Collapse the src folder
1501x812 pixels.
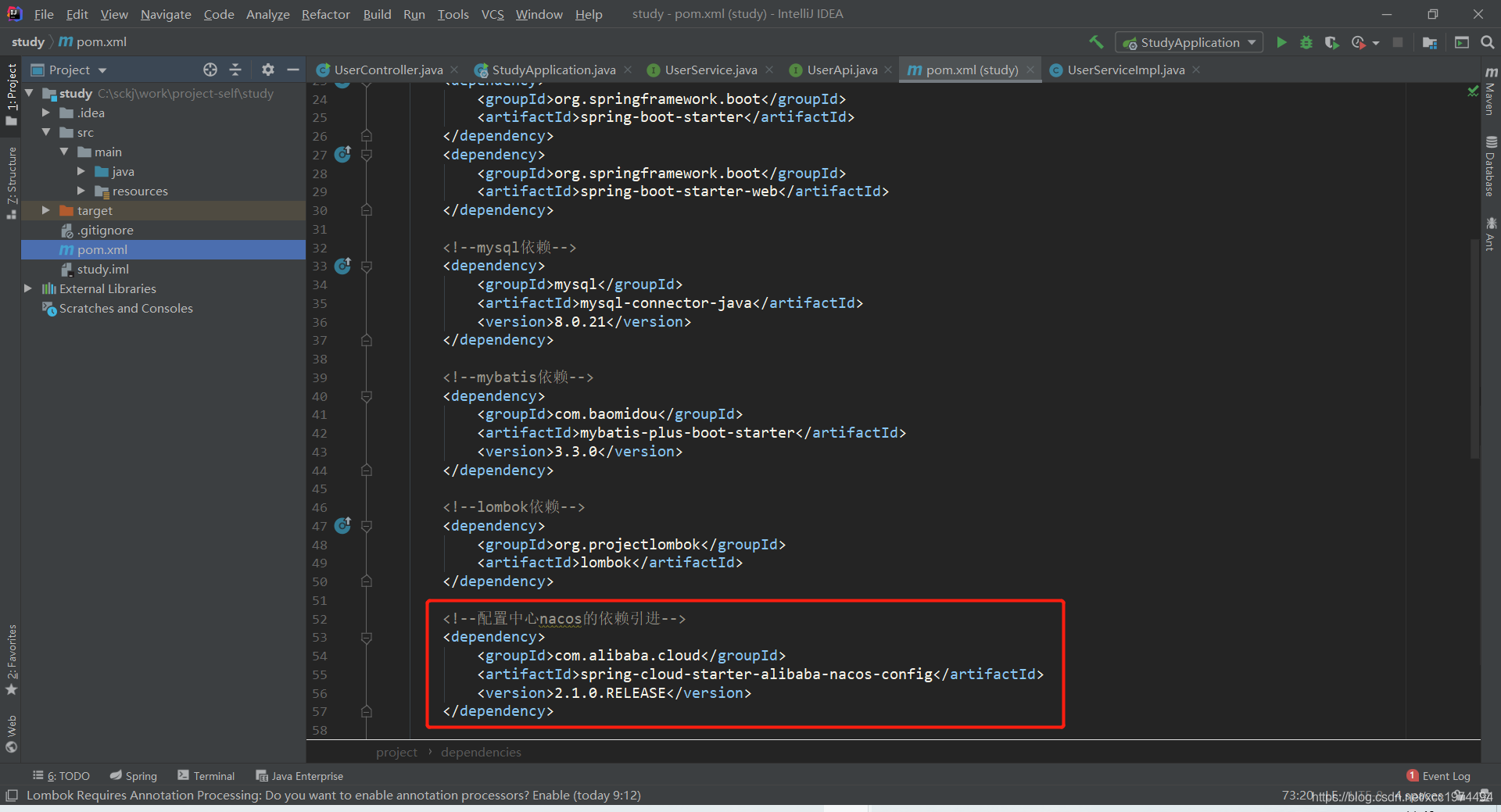(x=46, y=132)
